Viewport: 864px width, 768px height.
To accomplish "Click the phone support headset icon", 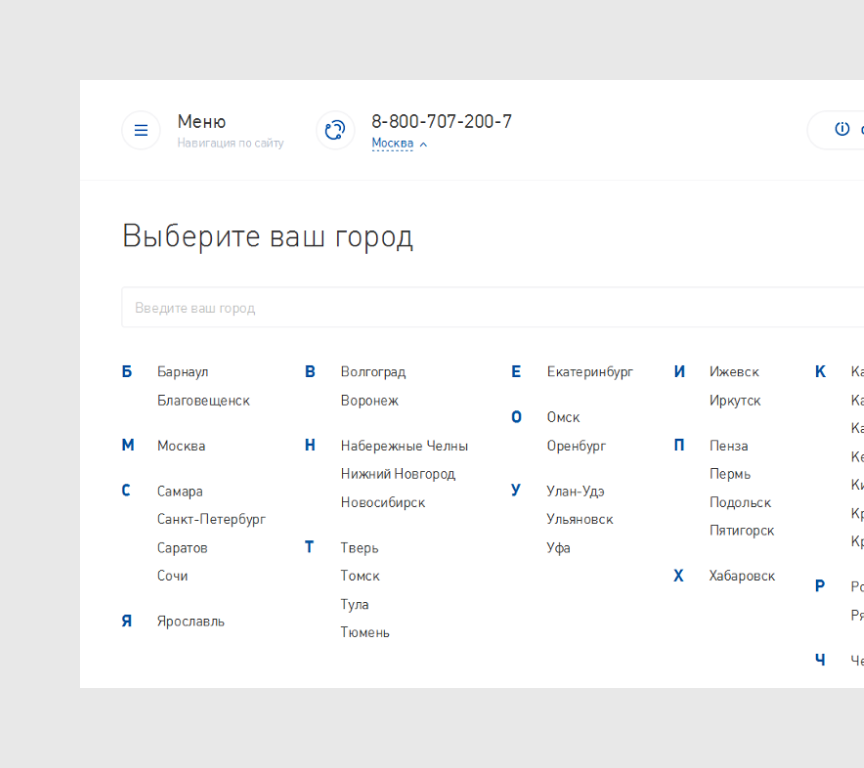I will (335, 130).
